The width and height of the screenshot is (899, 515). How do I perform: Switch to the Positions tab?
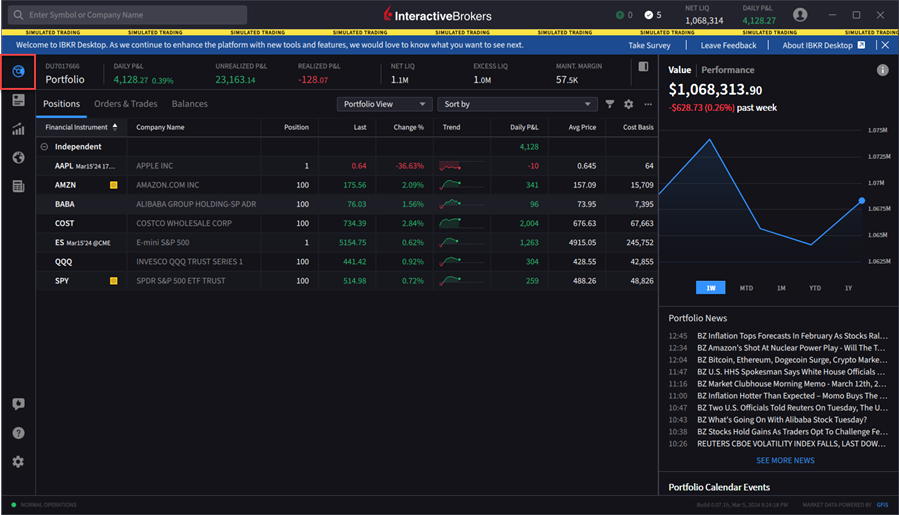tap(61, 104)
